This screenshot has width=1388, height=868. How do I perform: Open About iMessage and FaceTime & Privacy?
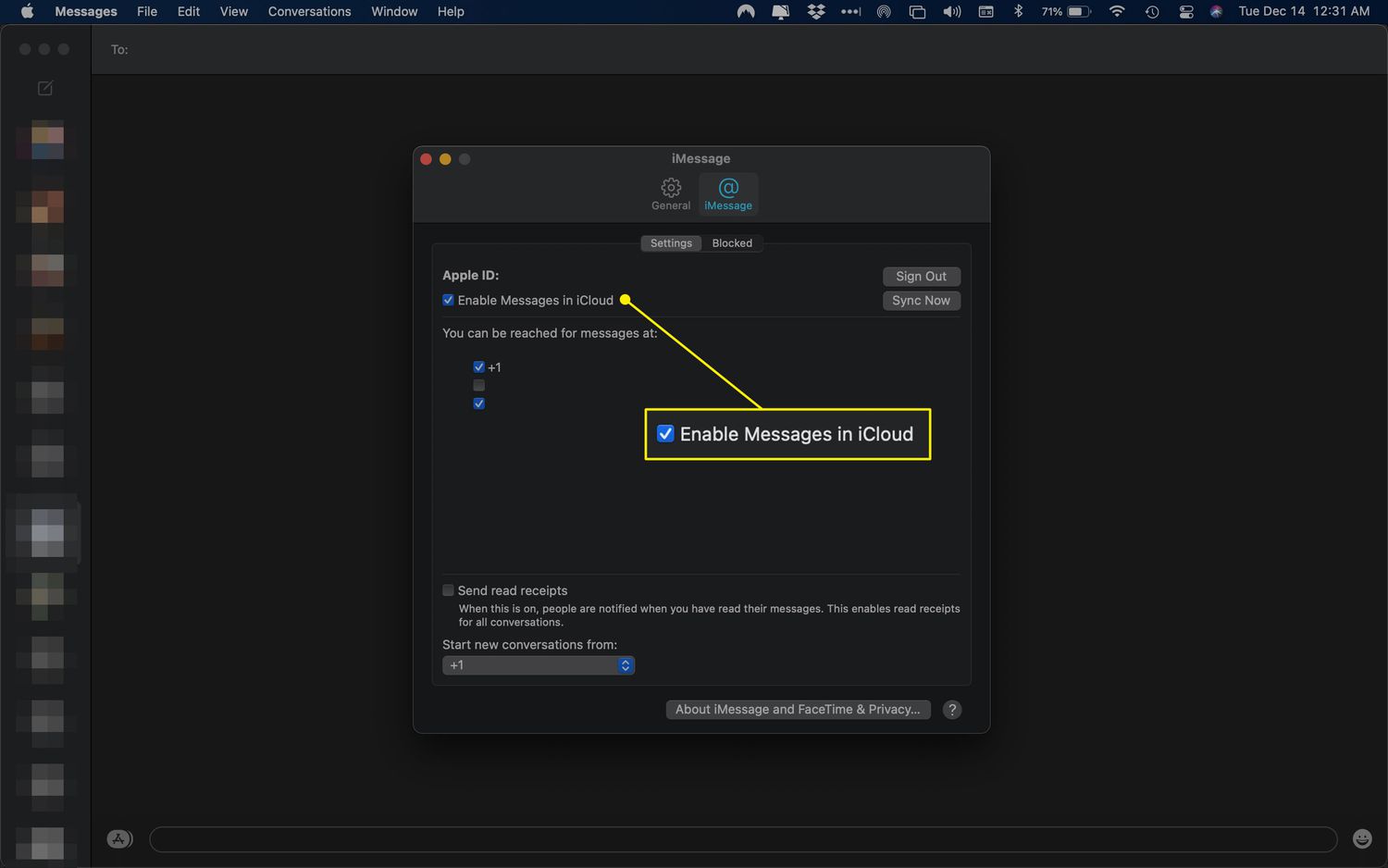798,710
